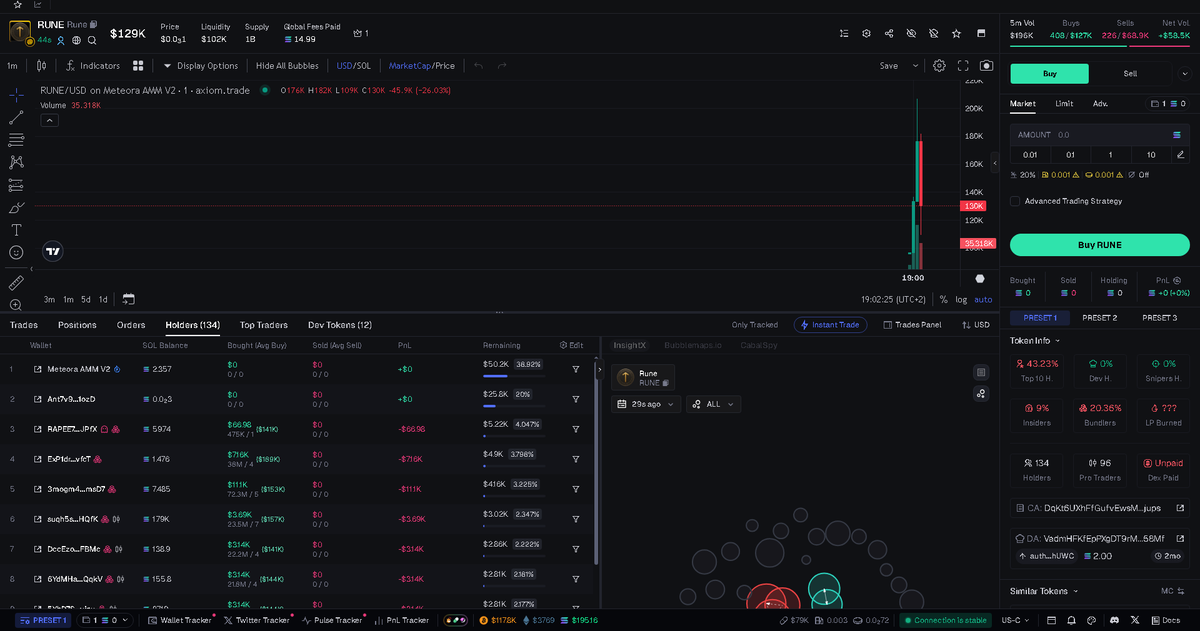Image resolution: width=1200 pixels, height=631 pixels.
Task: Take a chart snapshot with camera icon
Action: [x=987, y=66]
